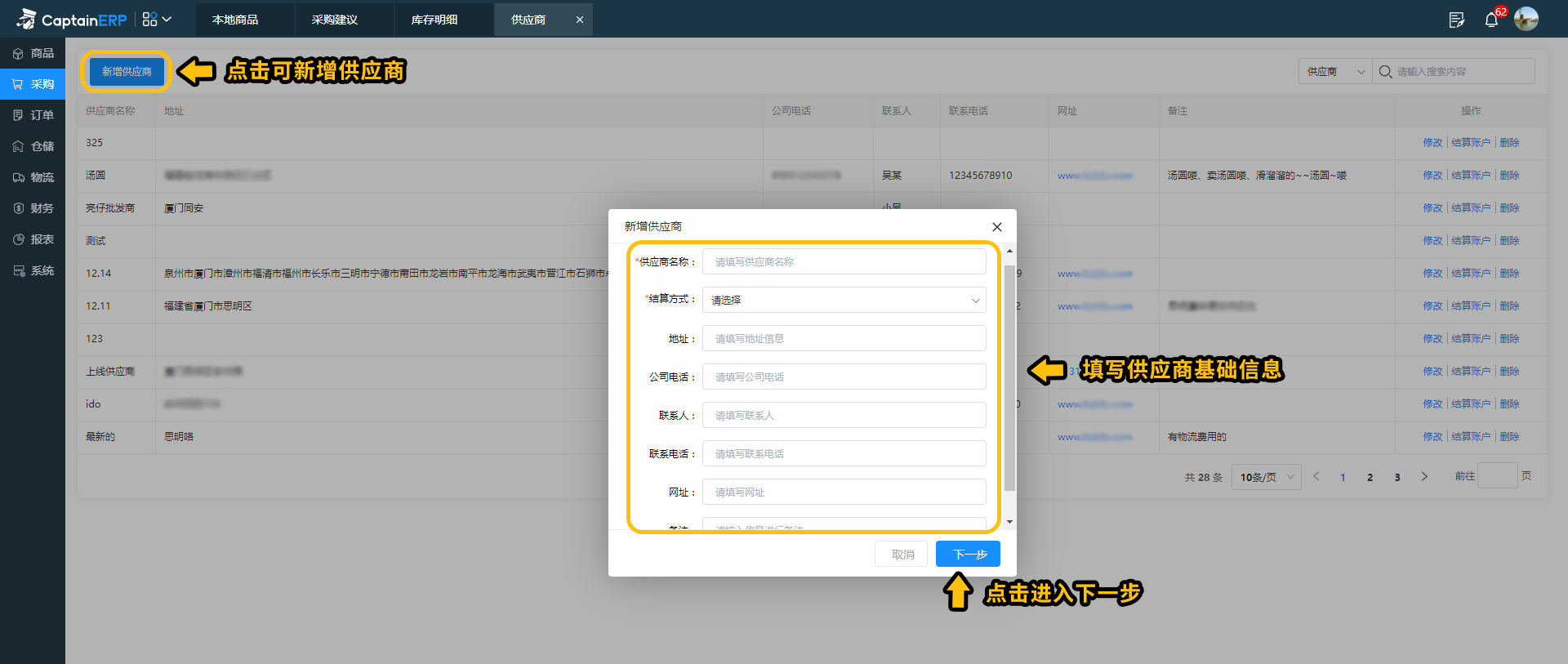The height and width of the screenshot is (664, 1568).
Task: Focus the 网址 input field
Action: [x=844, y=492]
